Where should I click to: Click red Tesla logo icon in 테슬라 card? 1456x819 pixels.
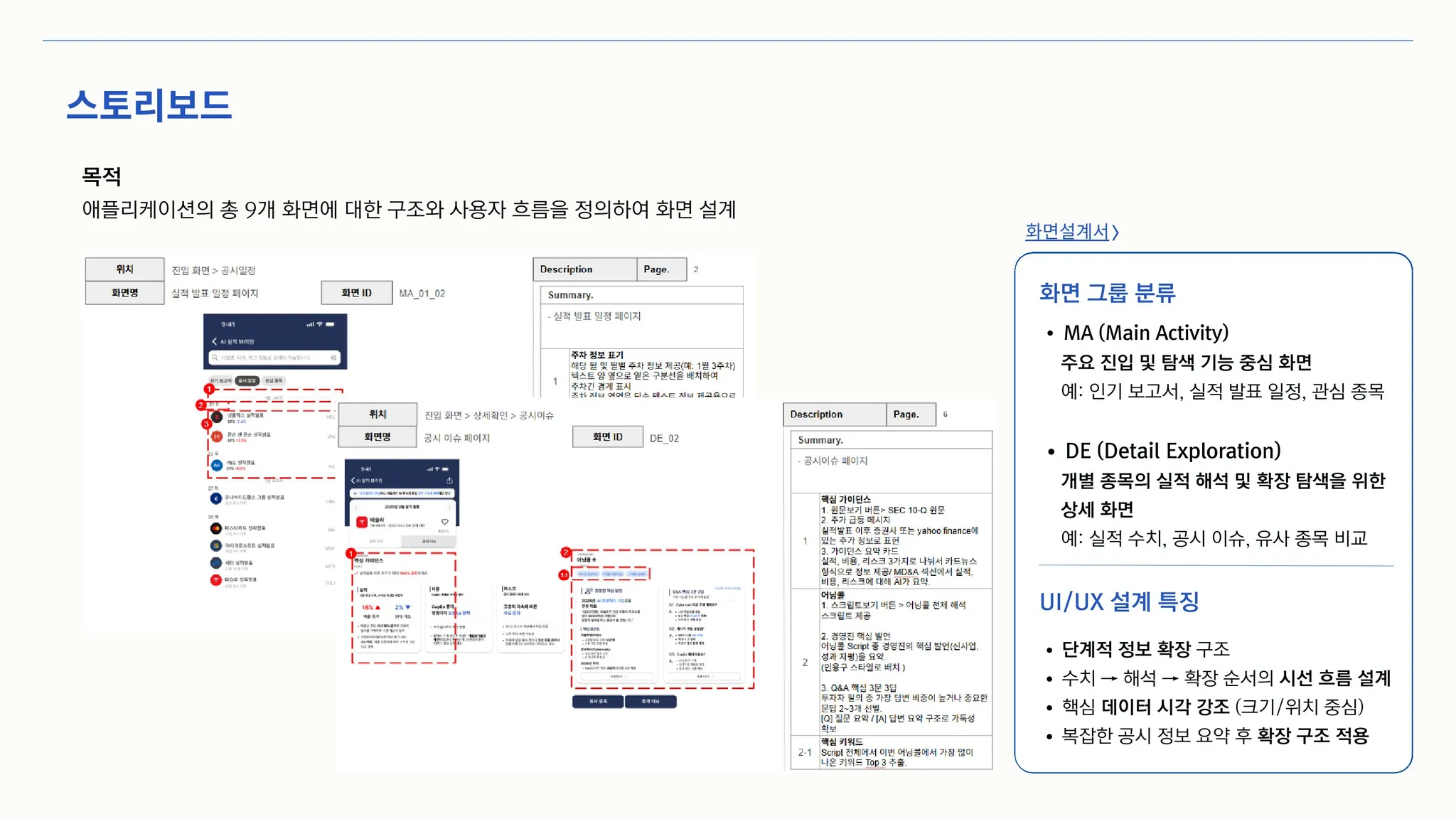[361, 522]
